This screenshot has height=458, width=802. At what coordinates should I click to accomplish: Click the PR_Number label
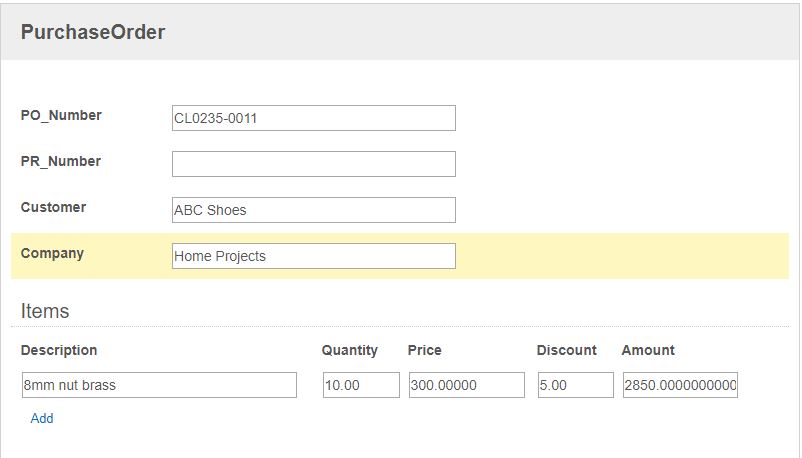click(x=60, y=161)
